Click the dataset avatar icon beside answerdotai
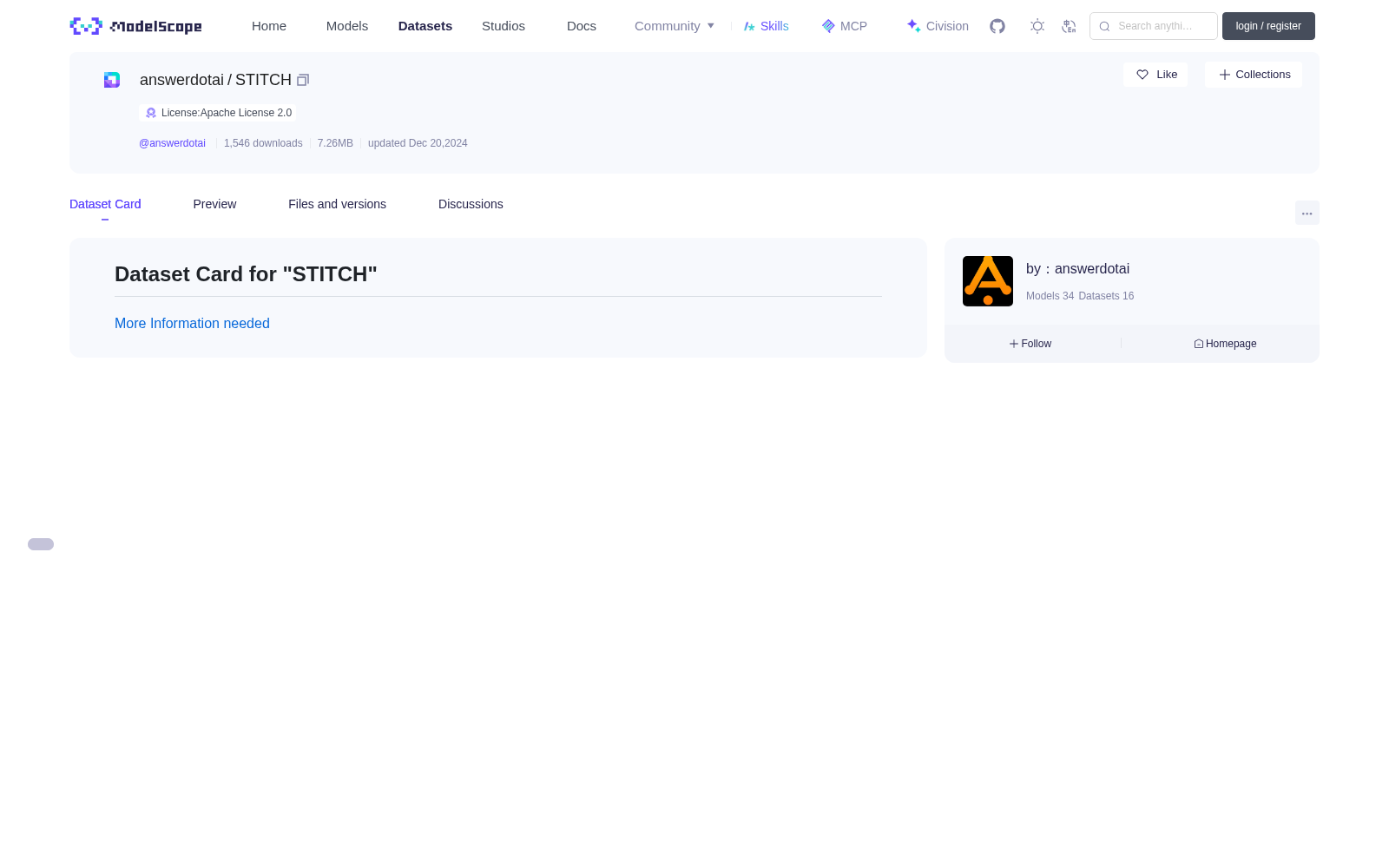This screenshot has height=868, width=1389. click(112, 80)
